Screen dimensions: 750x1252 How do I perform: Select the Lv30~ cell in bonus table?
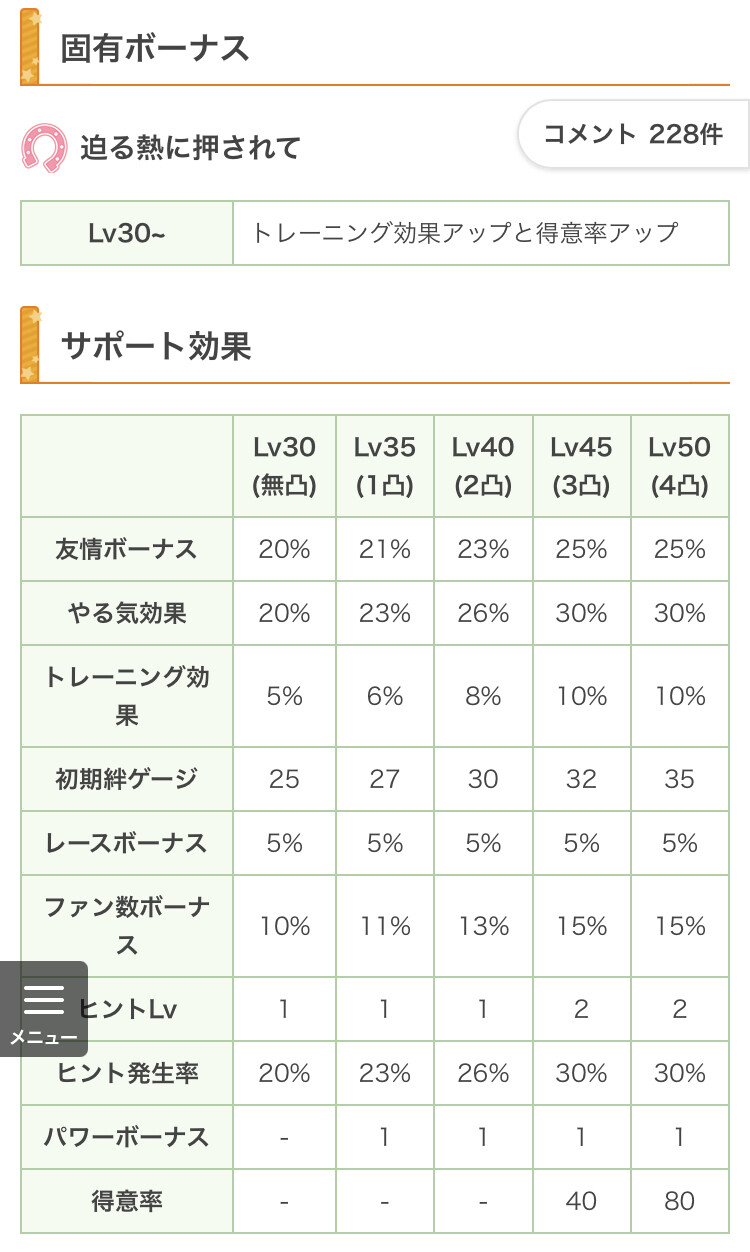(126, 233)
